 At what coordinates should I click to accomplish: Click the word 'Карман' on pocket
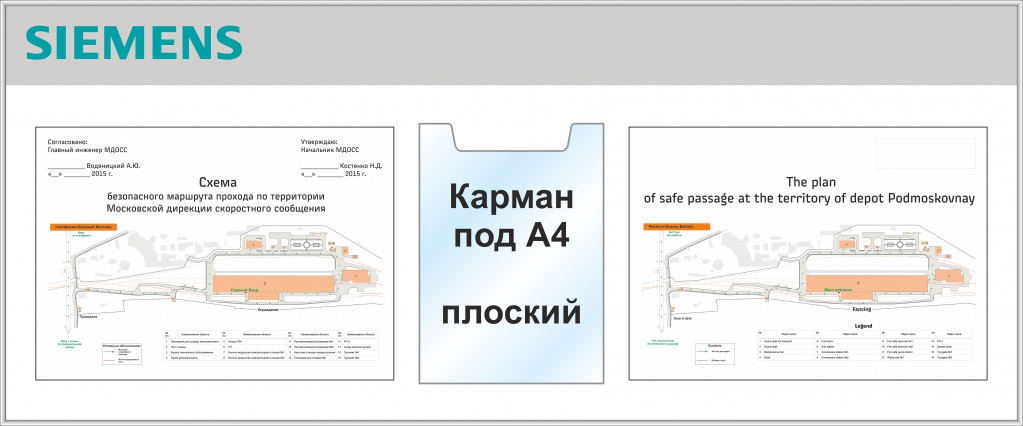[x=511, y=197]
